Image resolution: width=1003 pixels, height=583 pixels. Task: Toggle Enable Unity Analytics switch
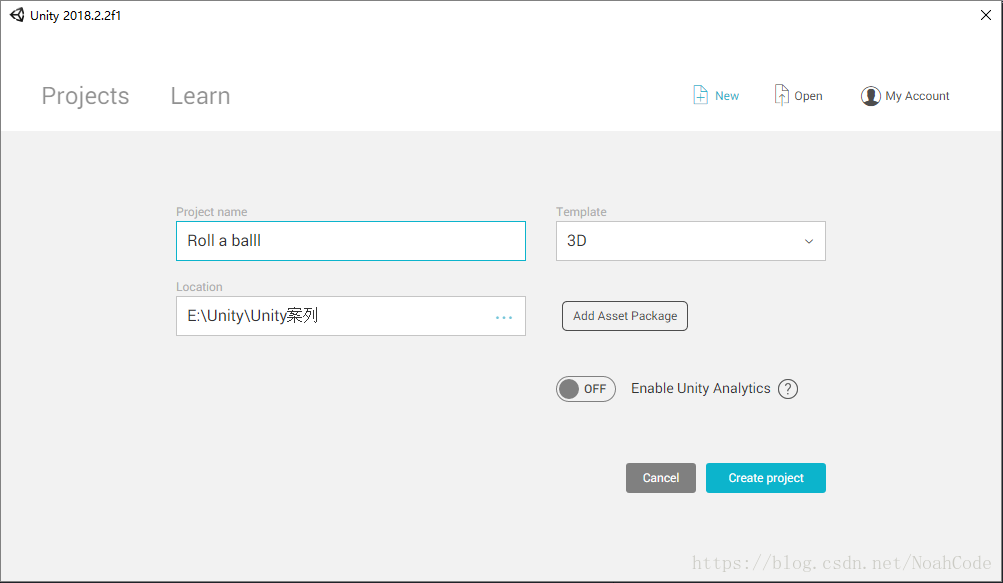[x=585, y=389]
